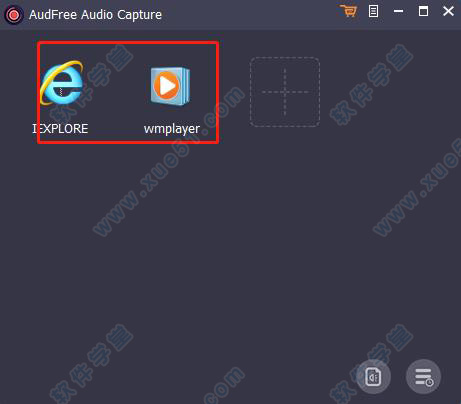
Task: Maximize the AudFree window
Action: click(423, 11)
